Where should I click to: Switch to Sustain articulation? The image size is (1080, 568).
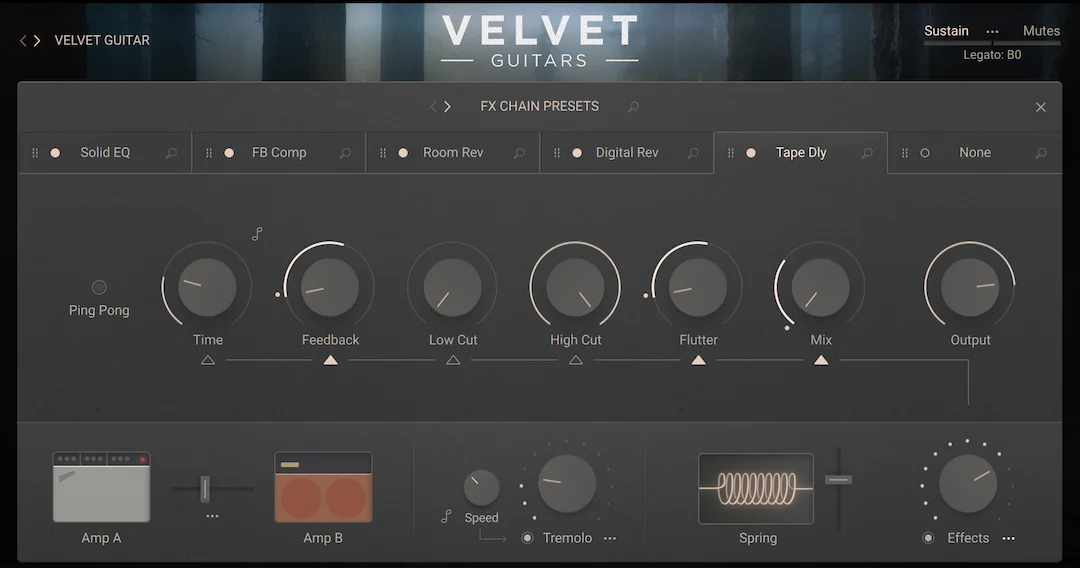pyautogui.click(x=946, y=31)
